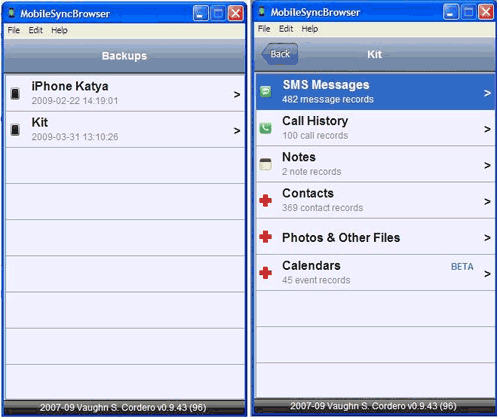Image resolution: width=500 pixels, height=419 pixels.
Task: Open Edit menu in the right Kit window
Action: click(x=286, y=29)
